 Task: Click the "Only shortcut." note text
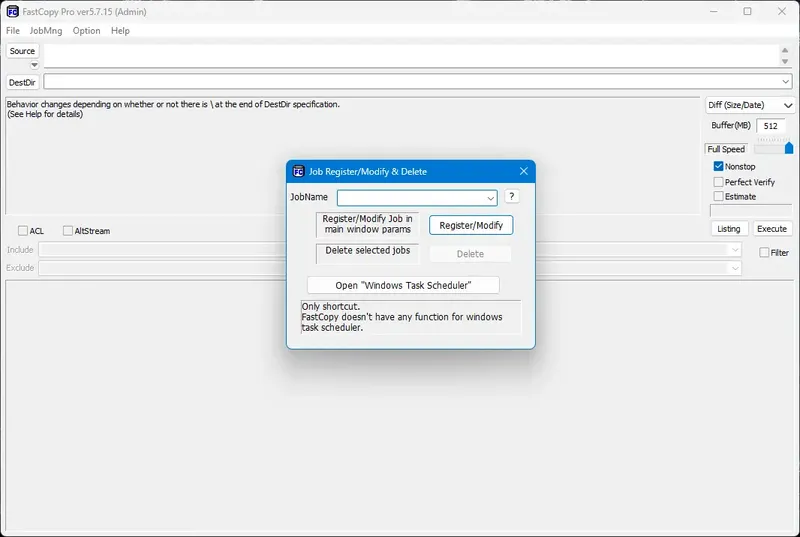tap(331, 306)
